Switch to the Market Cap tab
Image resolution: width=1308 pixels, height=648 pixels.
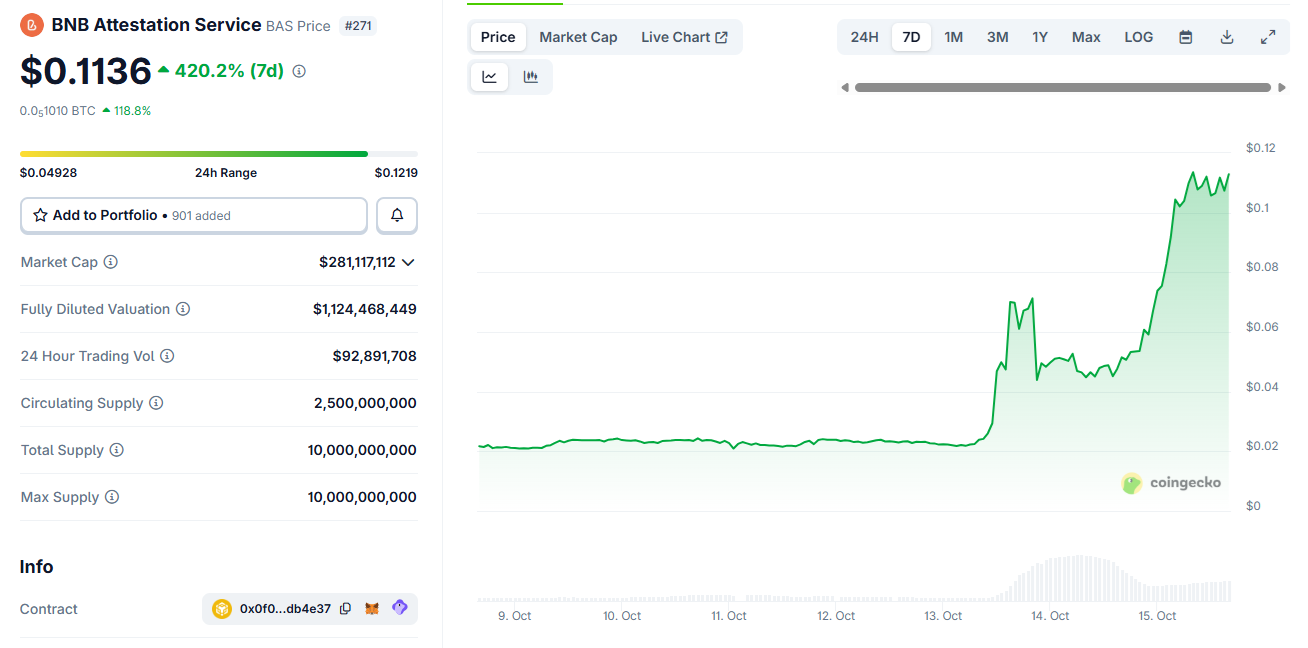(x=578, y=37)
